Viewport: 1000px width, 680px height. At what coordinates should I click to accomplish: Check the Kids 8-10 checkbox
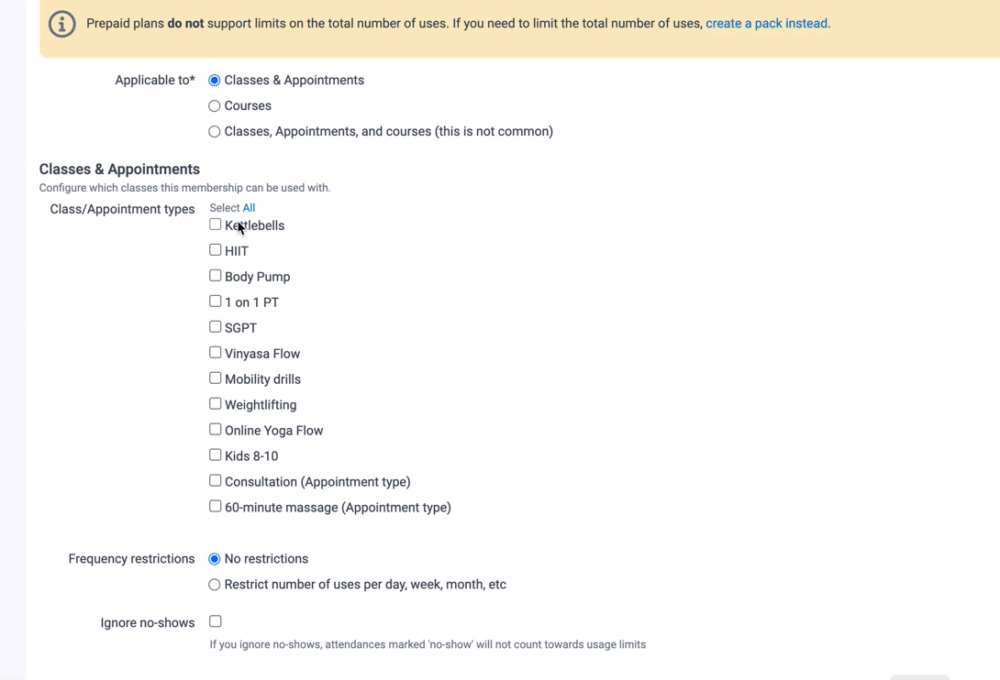pyautogui.click(x=215, y=455)
